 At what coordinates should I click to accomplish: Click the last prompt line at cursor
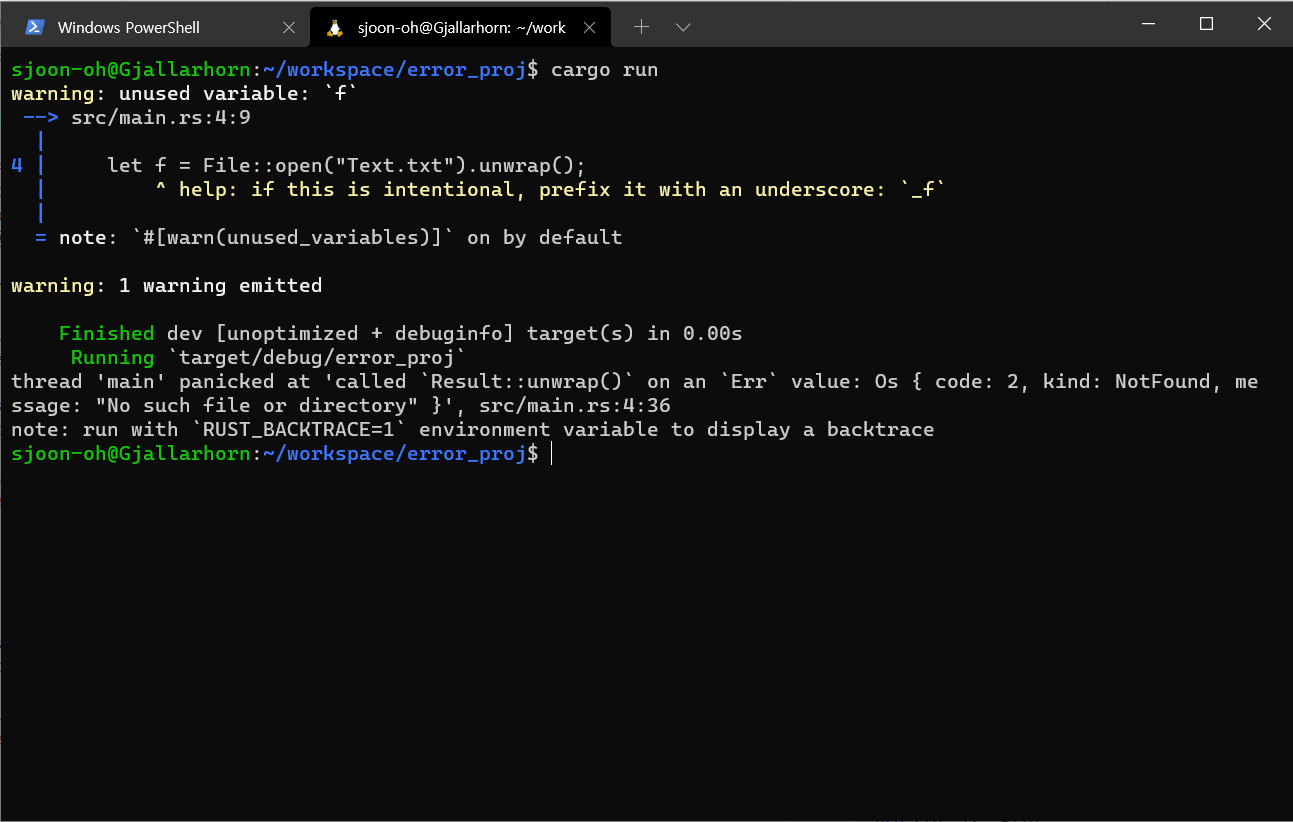click(281, 454)
